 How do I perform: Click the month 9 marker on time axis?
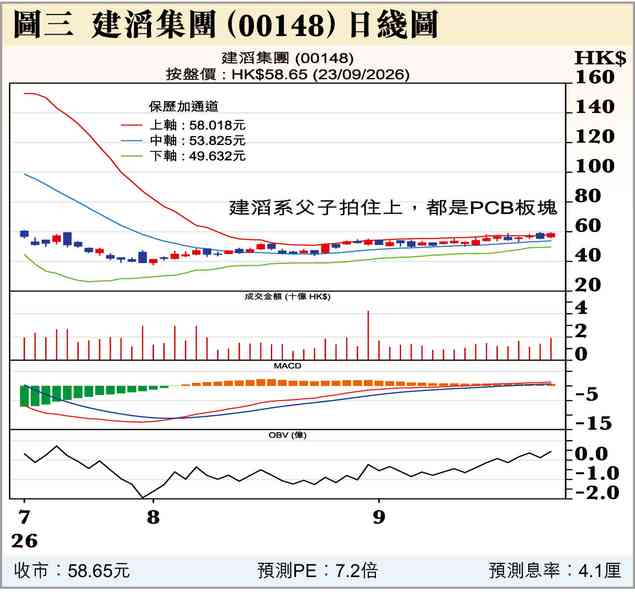[x=379, y=517]
